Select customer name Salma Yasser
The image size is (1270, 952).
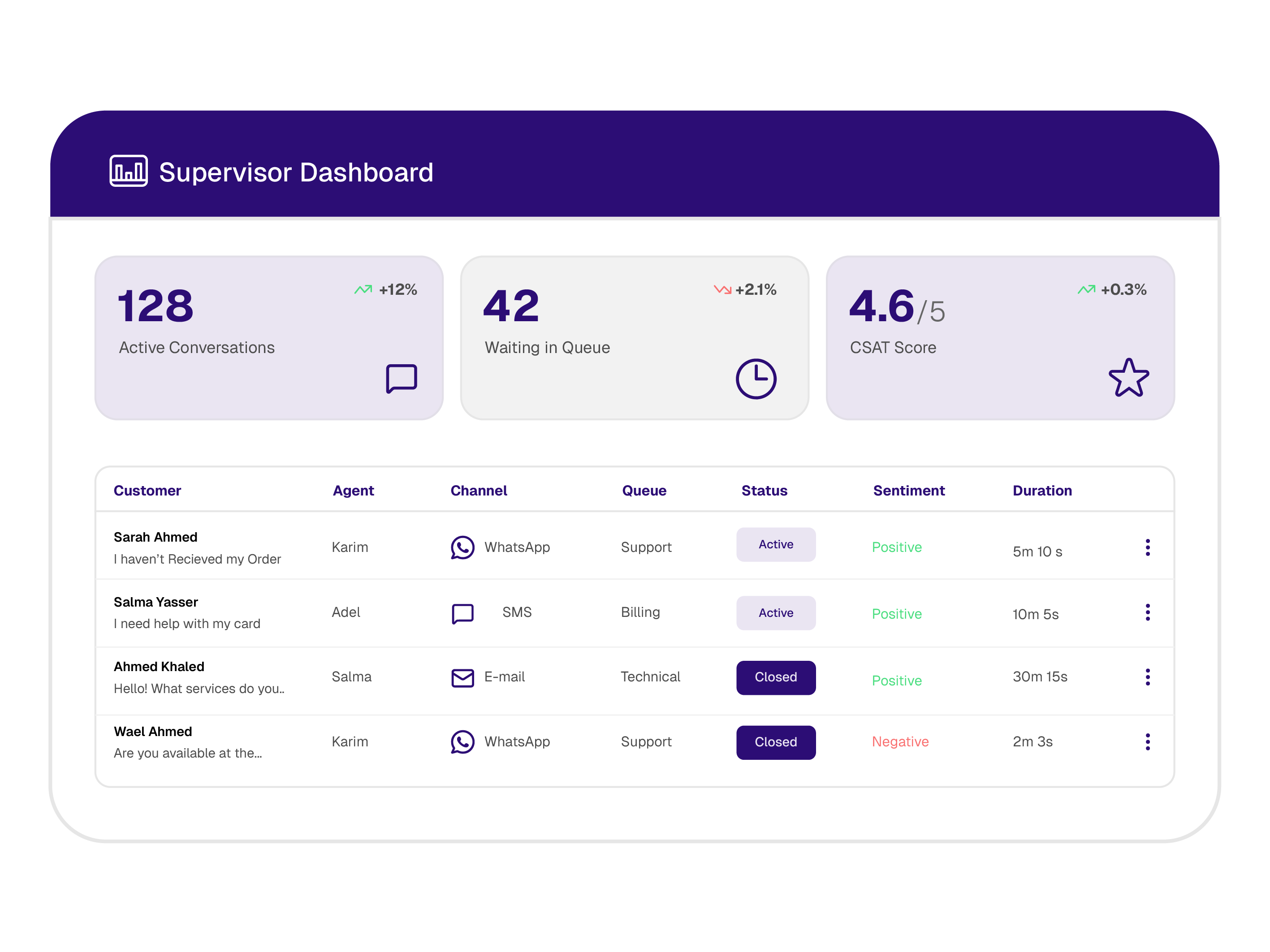[x=156, y=602]
